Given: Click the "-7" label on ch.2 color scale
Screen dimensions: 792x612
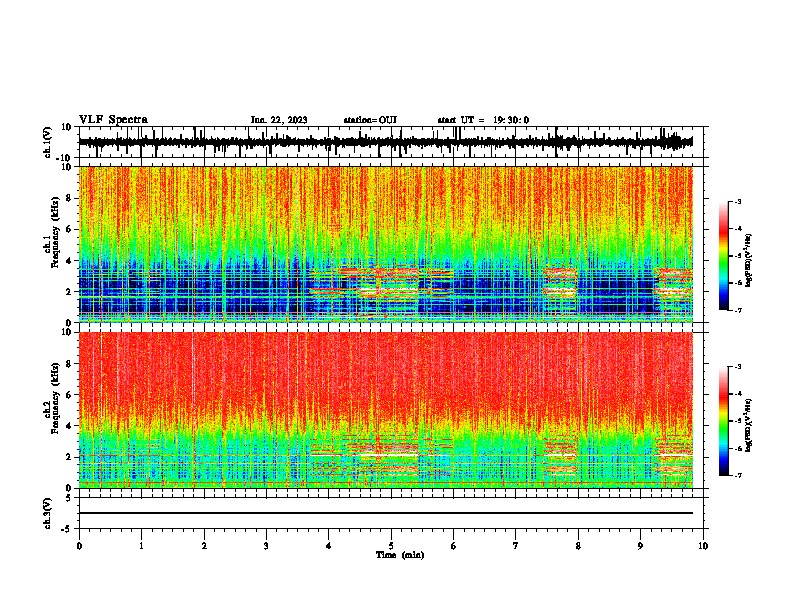Looking at the screenshot, I should tap(738, 476).
